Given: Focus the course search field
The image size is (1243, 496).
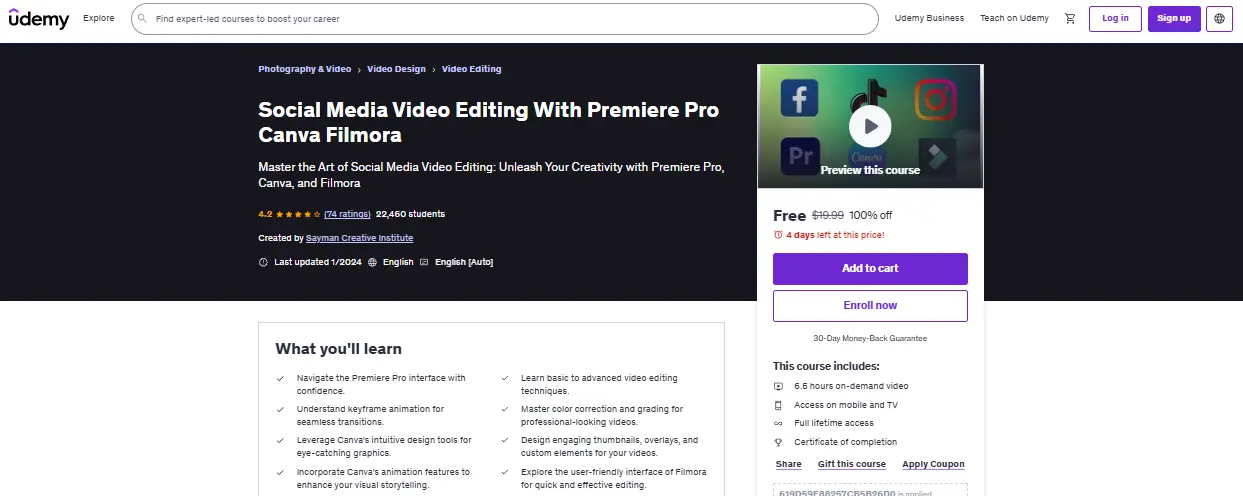Looking at the screenshot, I should pos(505,18).
